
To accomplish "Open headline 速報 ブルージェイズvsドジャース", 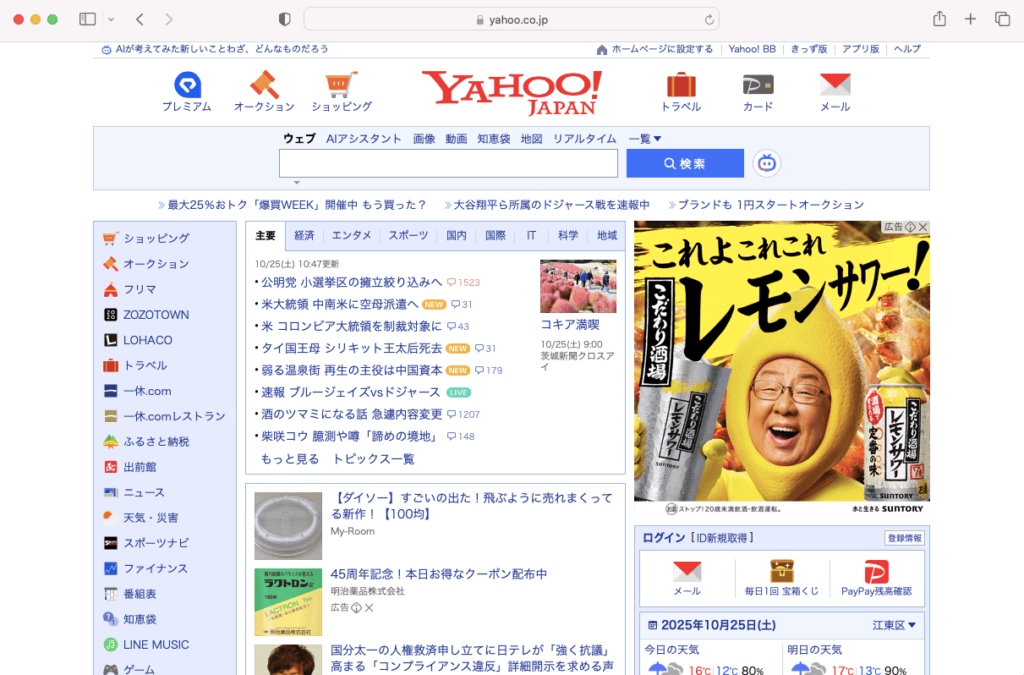I will 351,392.
